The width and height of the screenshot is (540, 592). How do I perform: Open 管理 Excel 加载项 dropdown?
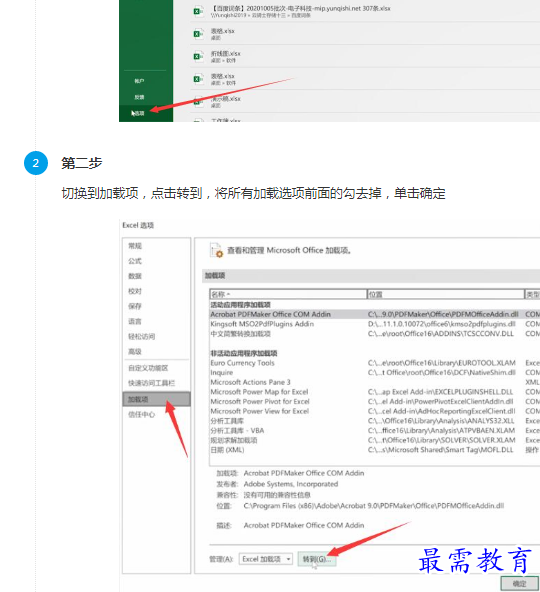[x=266, y=559]
